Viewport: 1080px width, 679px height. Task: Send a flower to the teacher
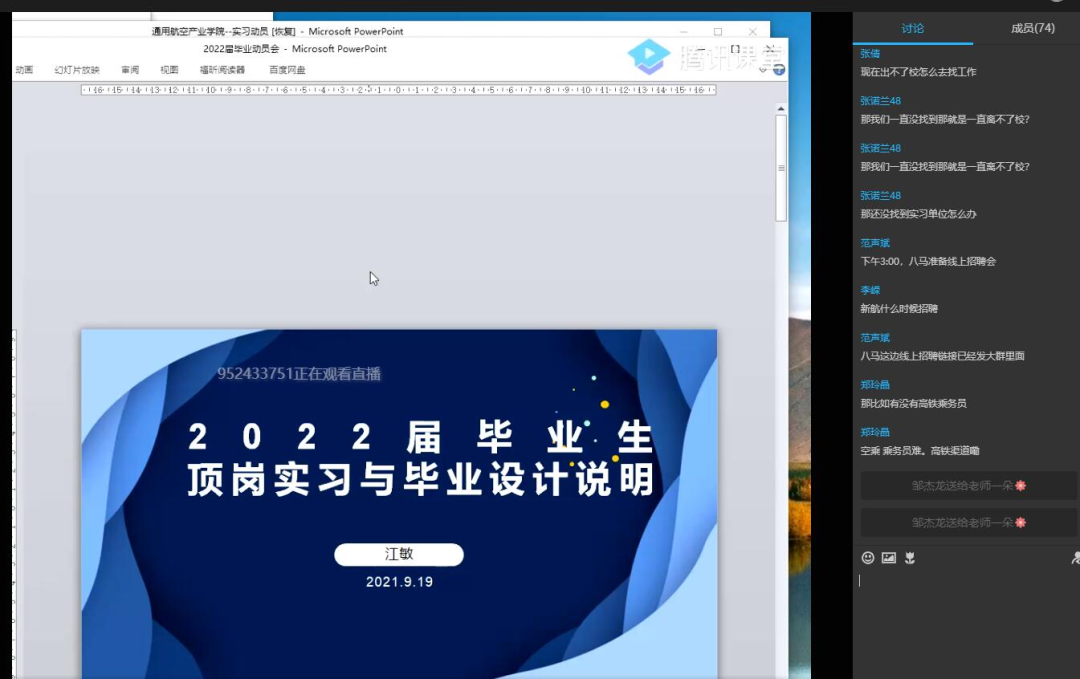pos(910,558)
